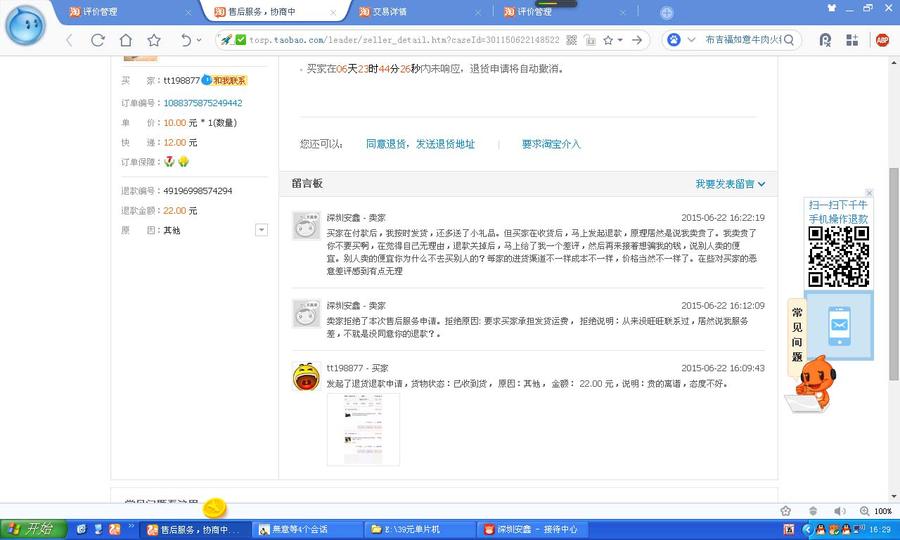
Task: Show hidden system tray icons arrow
Action: pyautogui.click(x=807, y=529)
